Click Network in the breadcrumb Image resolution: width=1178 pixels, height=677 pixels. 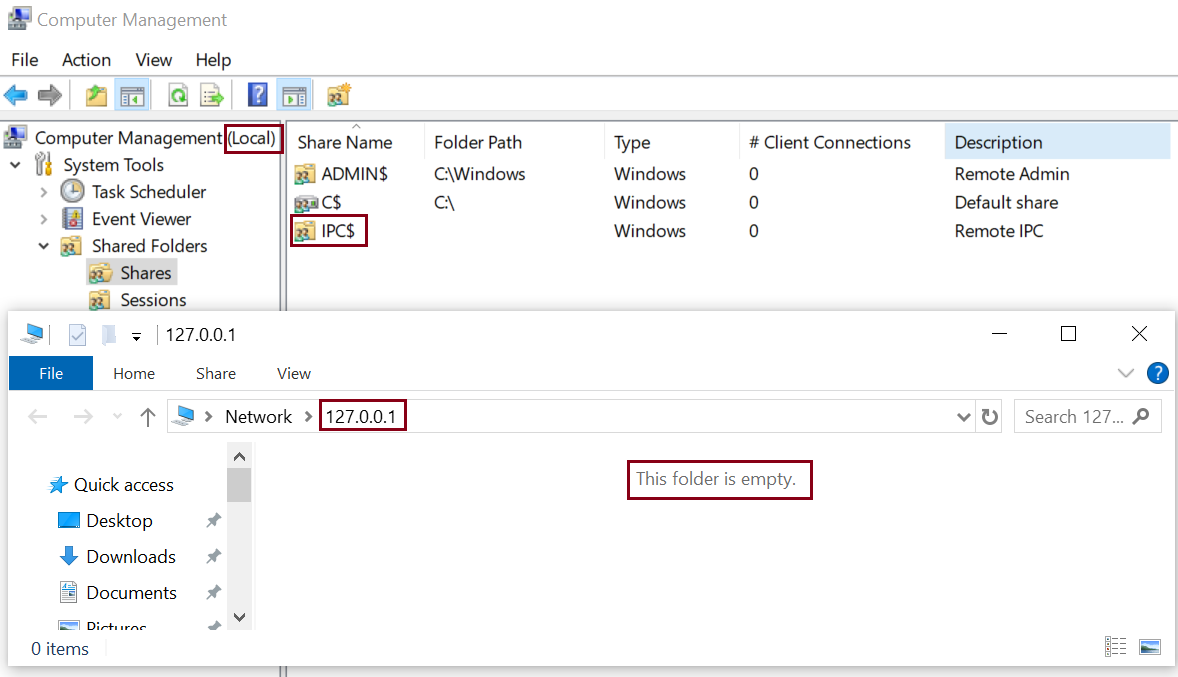coord(258,416)
